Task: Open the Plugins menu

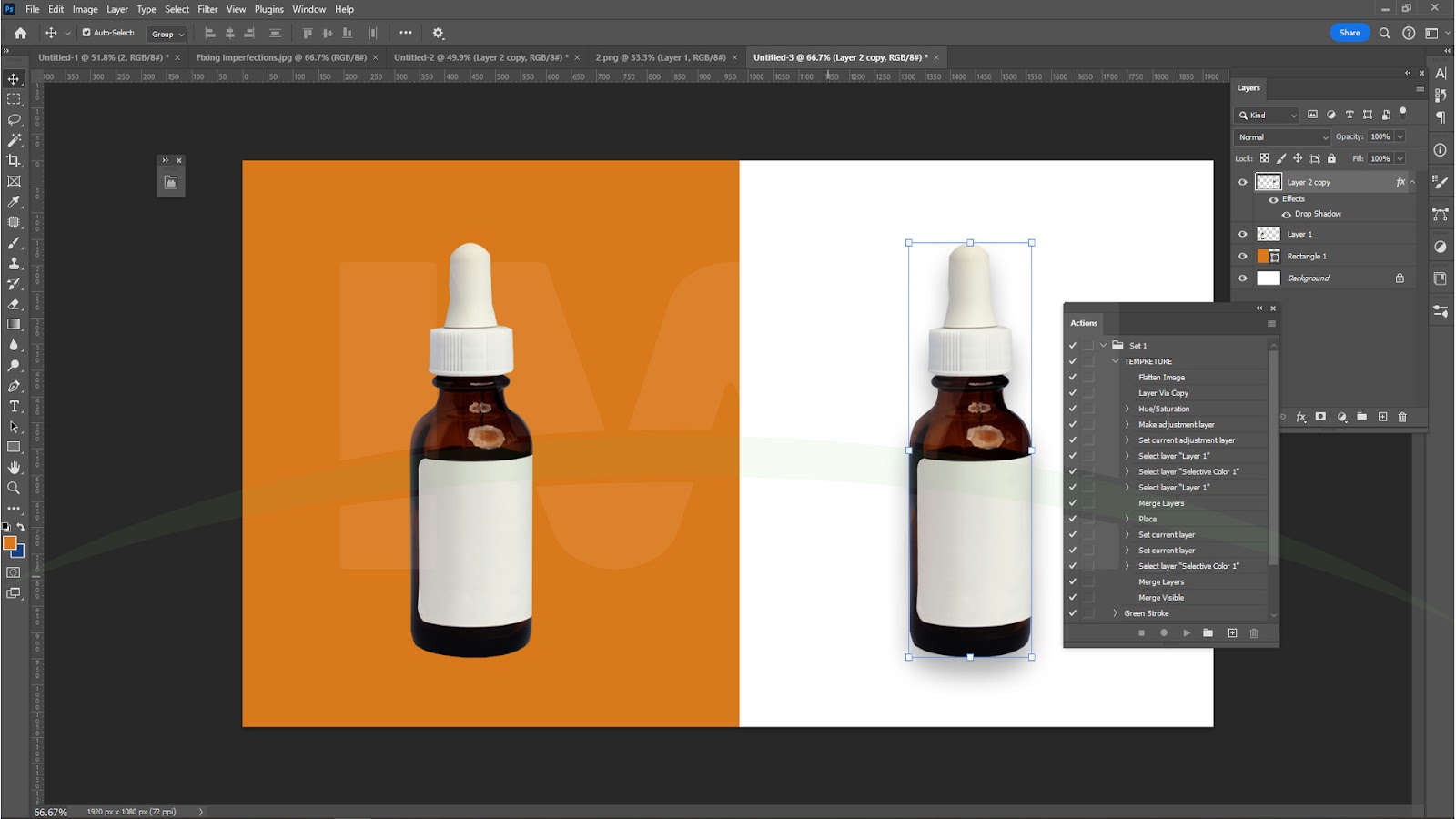Action: (268, 9)
